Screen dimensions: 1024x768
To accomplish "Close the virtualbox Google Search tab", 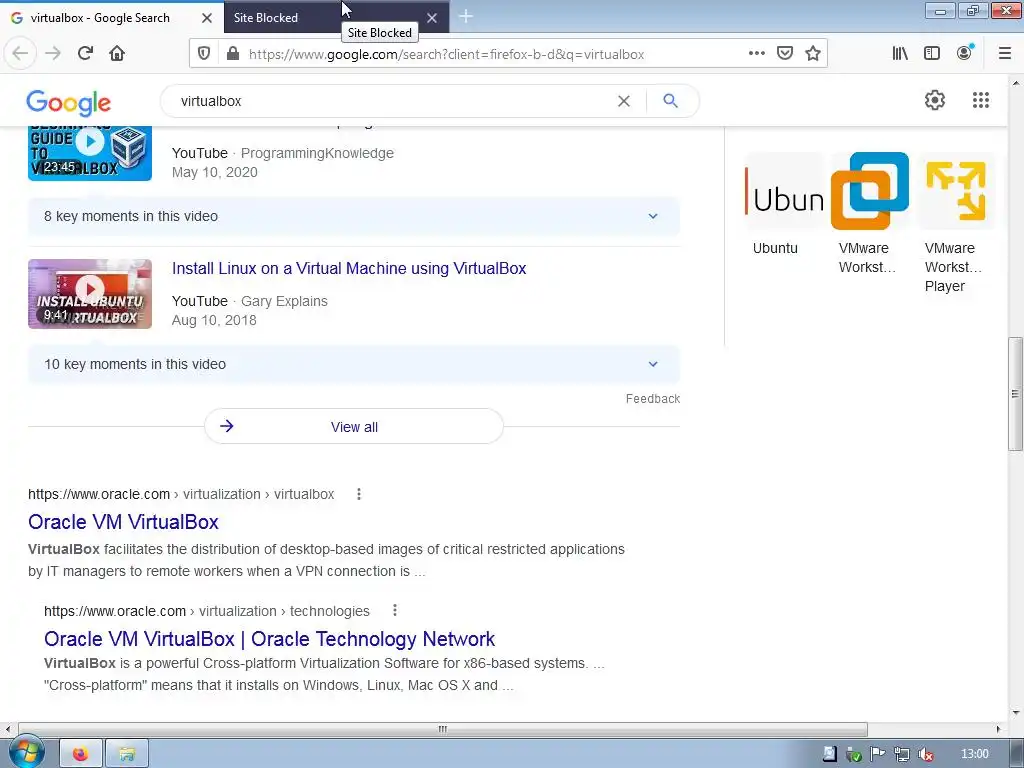I will [x=206, y=18].
